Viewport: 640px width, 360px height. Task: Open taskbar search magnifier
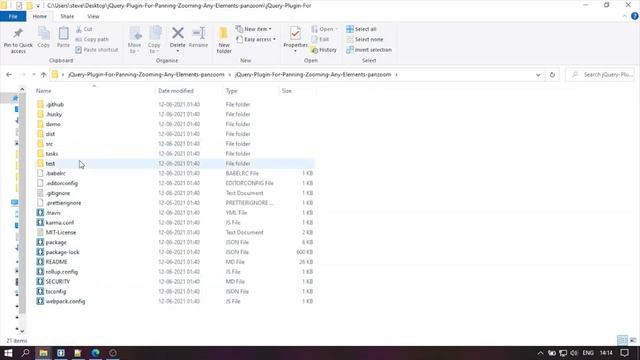click(25, 353)
